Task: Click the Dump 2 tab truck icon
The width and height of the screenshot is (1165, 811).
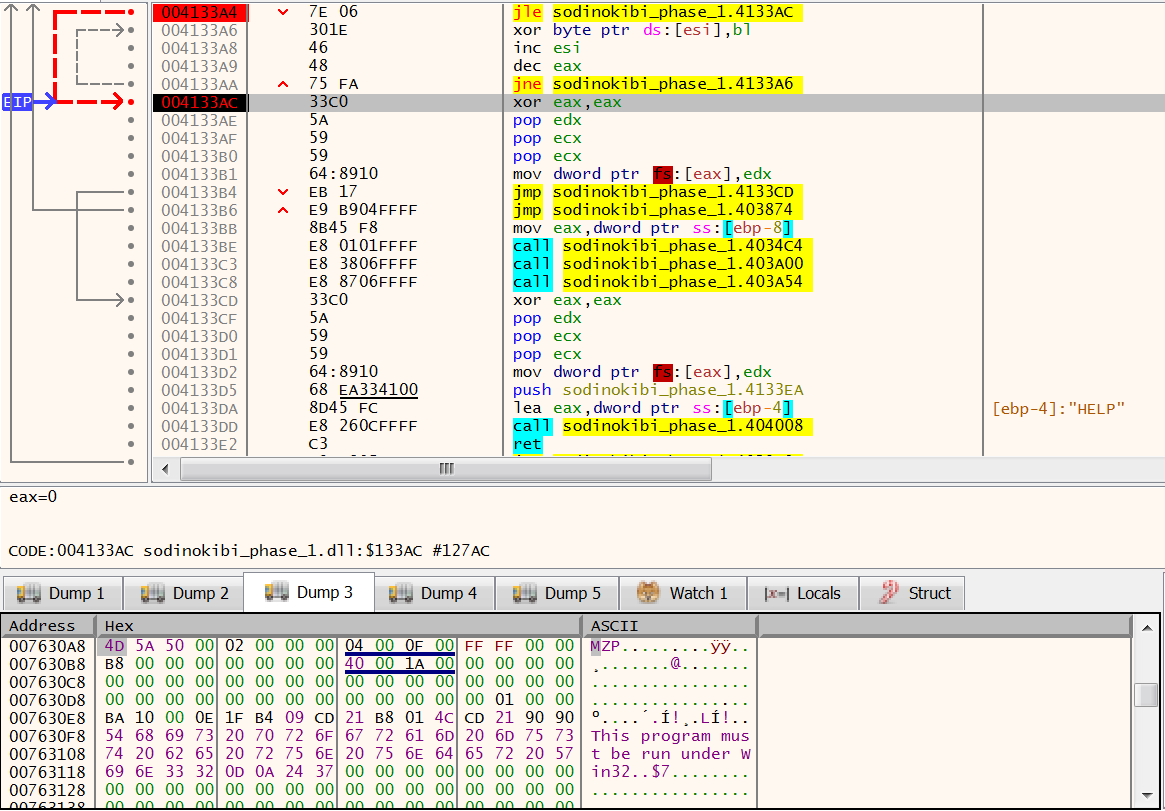Action: click(x=153, y=593)
